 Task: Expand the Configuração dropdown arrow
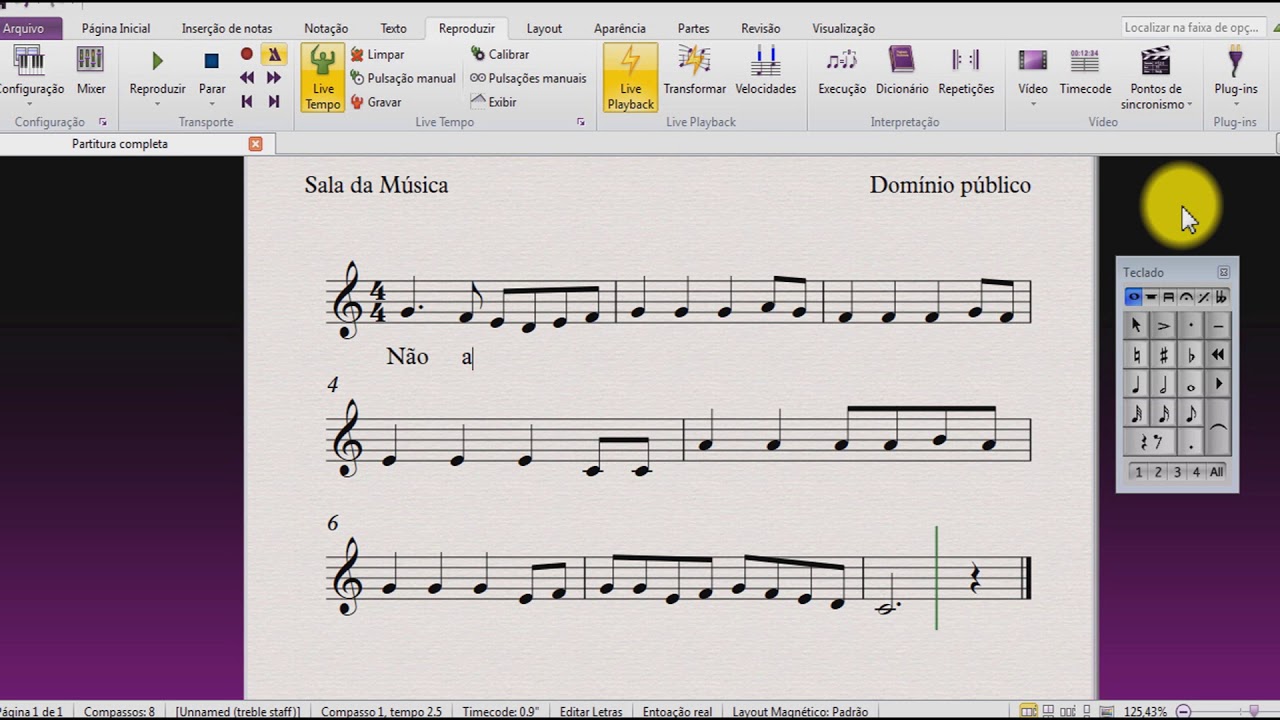[30, 103]
